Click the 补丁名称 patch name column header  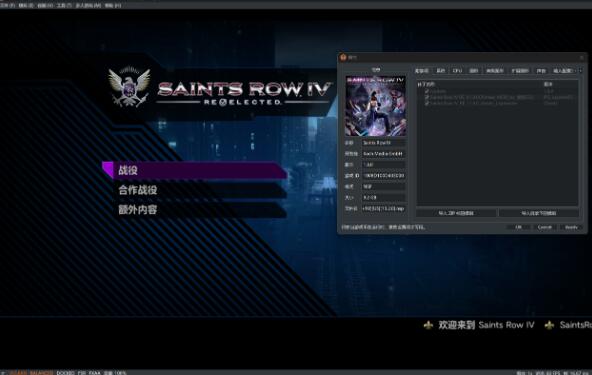426,84
